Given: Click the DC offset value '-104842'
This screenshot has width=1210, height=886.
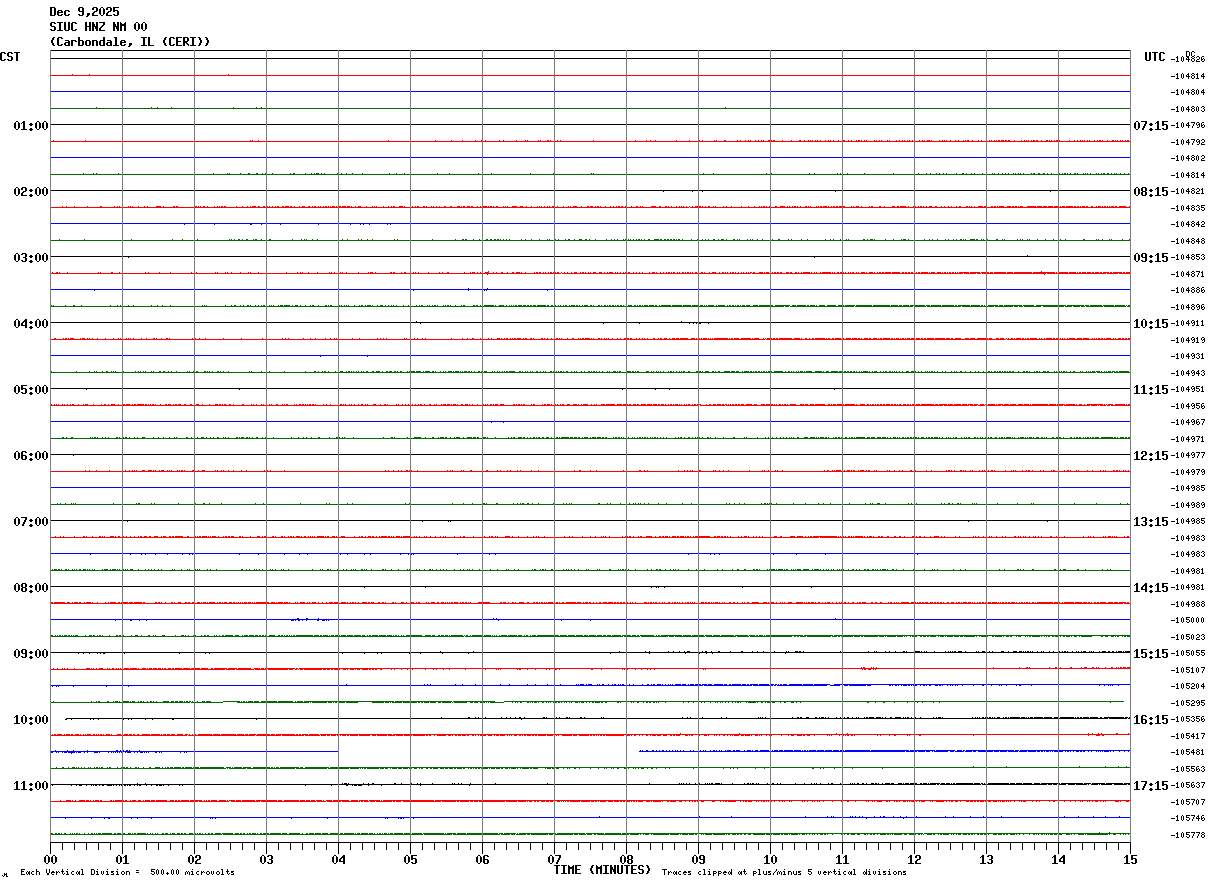Looking at the screenshot, I should point(1187,225).
